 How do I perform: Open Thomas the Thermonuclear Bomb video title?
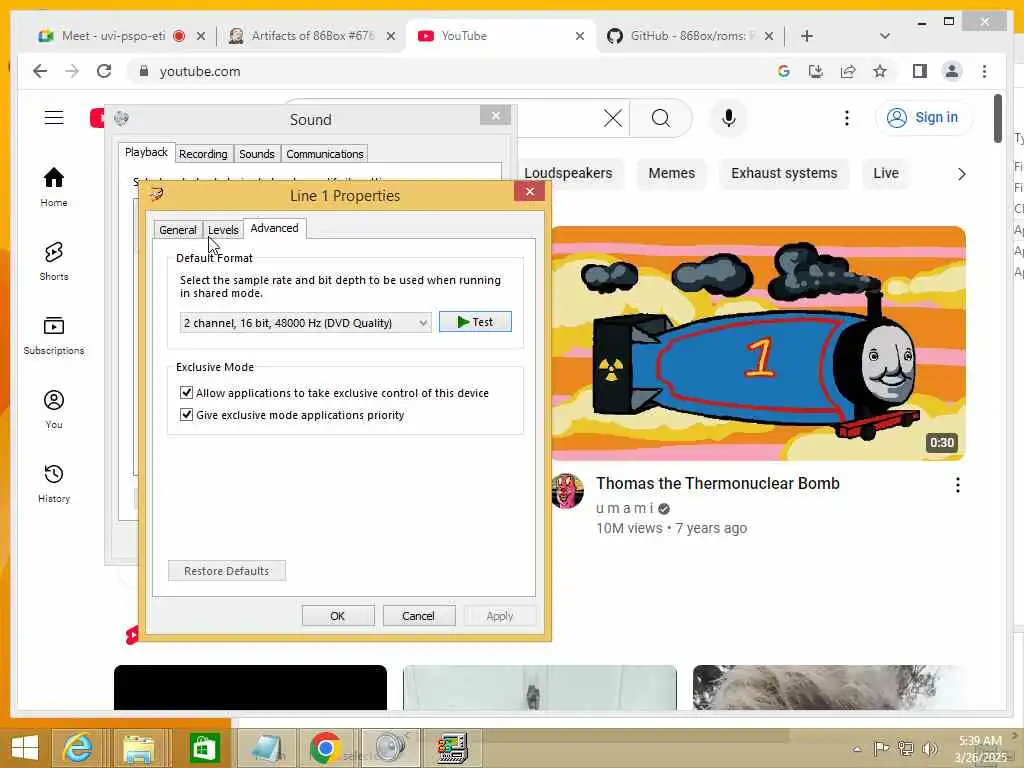pos(718,483)
